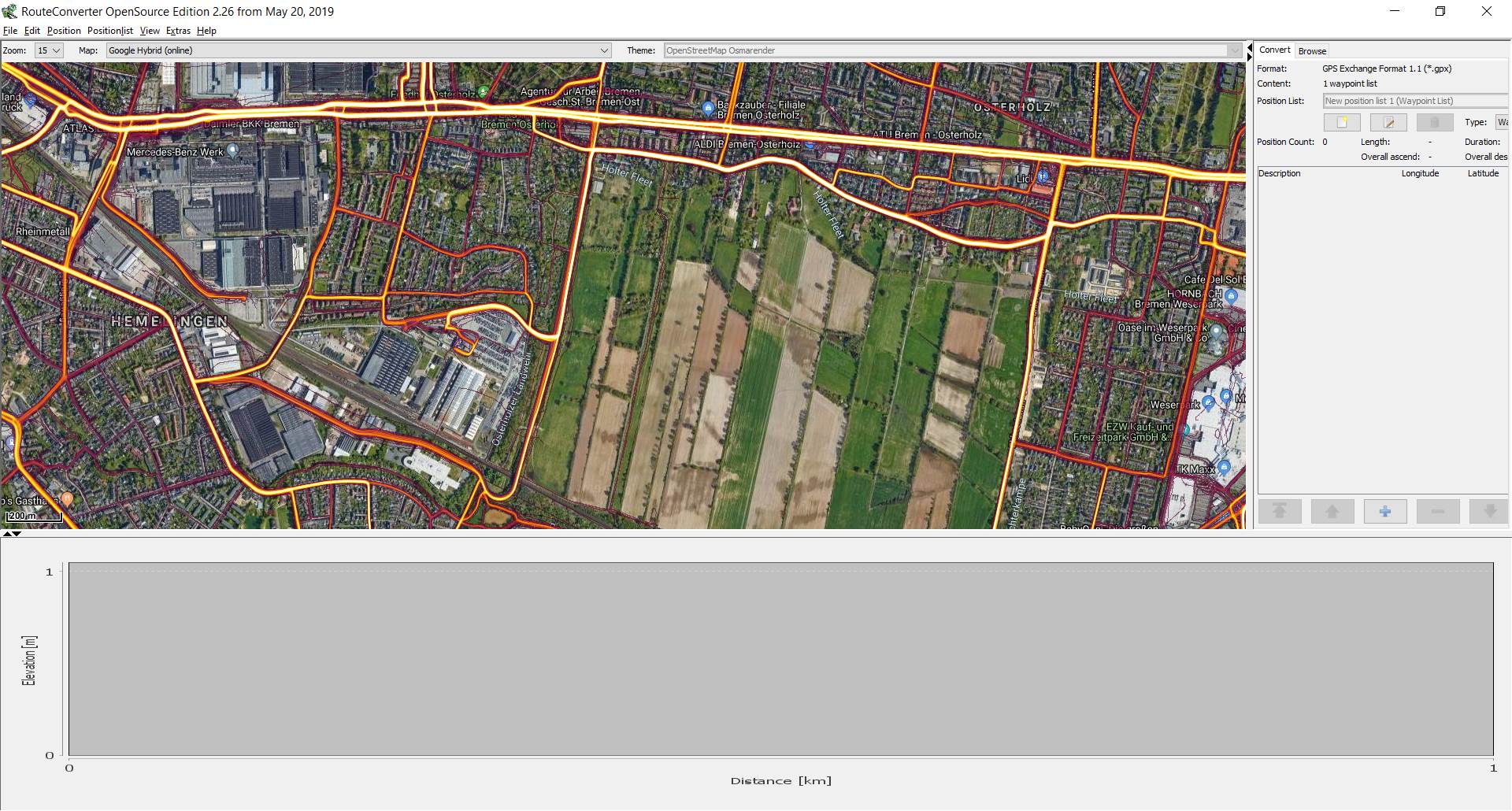Image resolution: width=1512 pixels, height=811 pixels.
Task: Open the Positionlist menu
Action: (109, 31)
